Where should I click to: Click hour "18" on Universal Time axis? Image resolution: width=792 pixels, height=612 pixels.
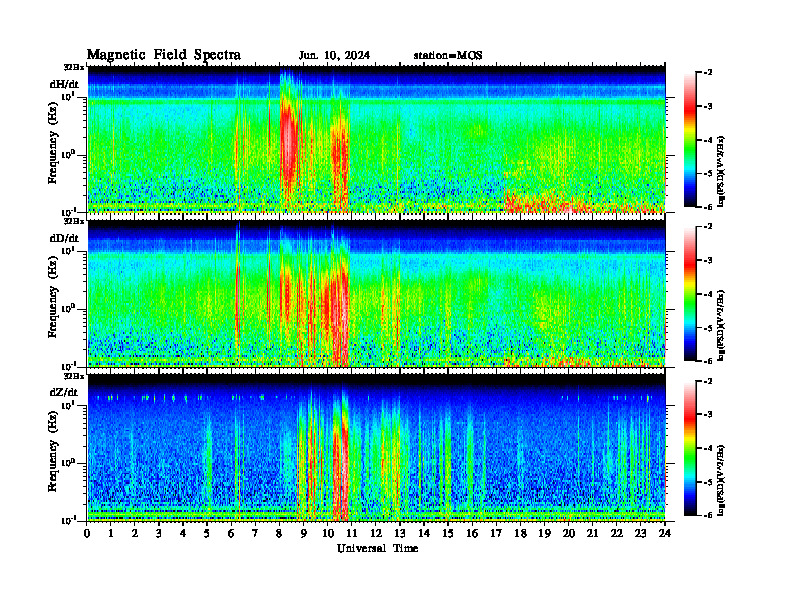[520, 534]
